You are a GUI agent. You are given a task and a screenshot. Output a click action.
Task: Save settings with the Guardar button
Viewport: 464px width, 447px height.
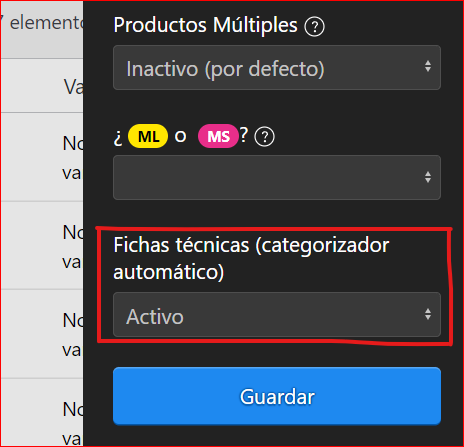point(277,396)
